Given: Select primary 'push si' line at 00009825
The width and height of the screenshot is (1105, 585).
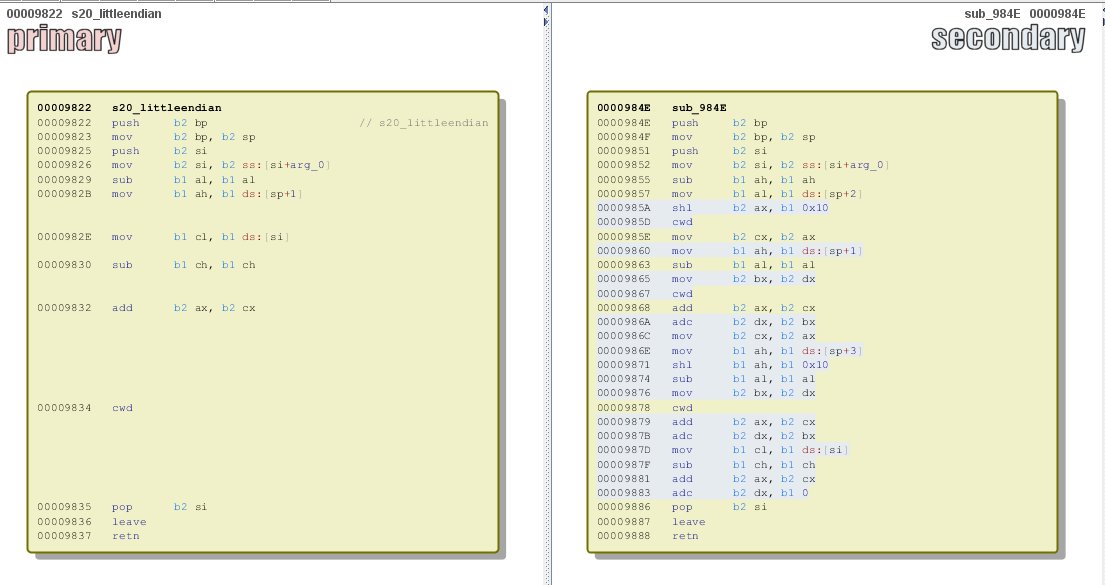Looking at the screenshot, I should 123,151.
